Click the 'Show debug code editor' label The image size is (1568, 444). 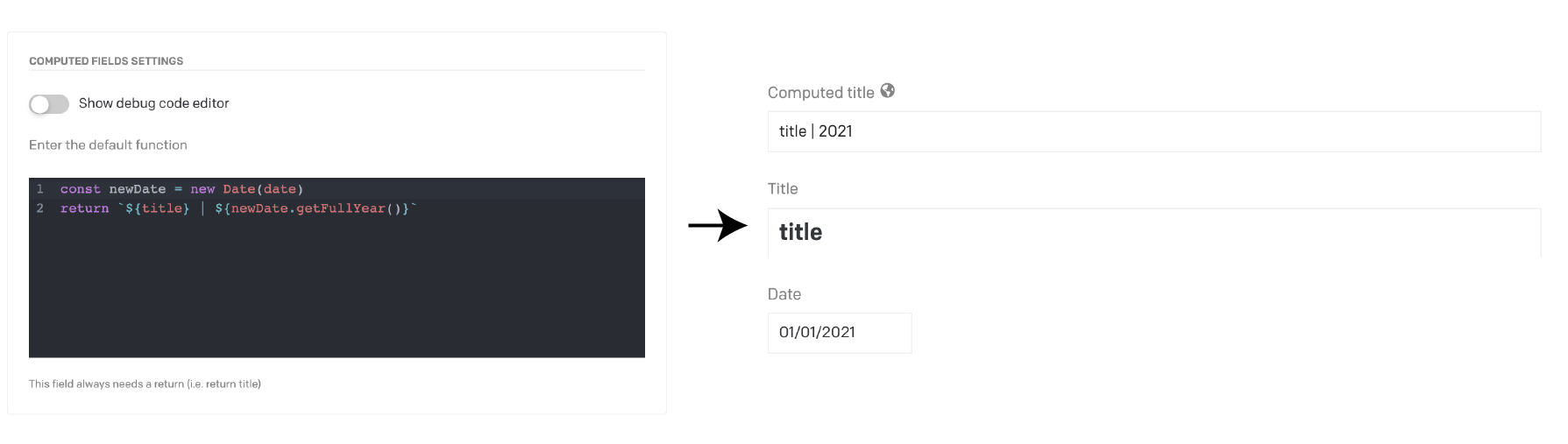153,103
